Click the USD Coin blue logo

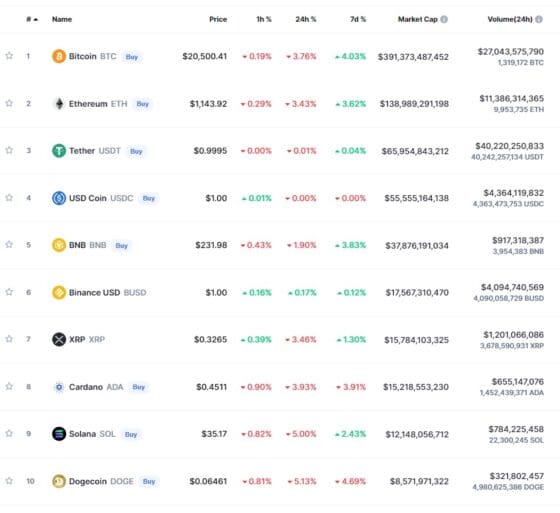click(59, 198)
